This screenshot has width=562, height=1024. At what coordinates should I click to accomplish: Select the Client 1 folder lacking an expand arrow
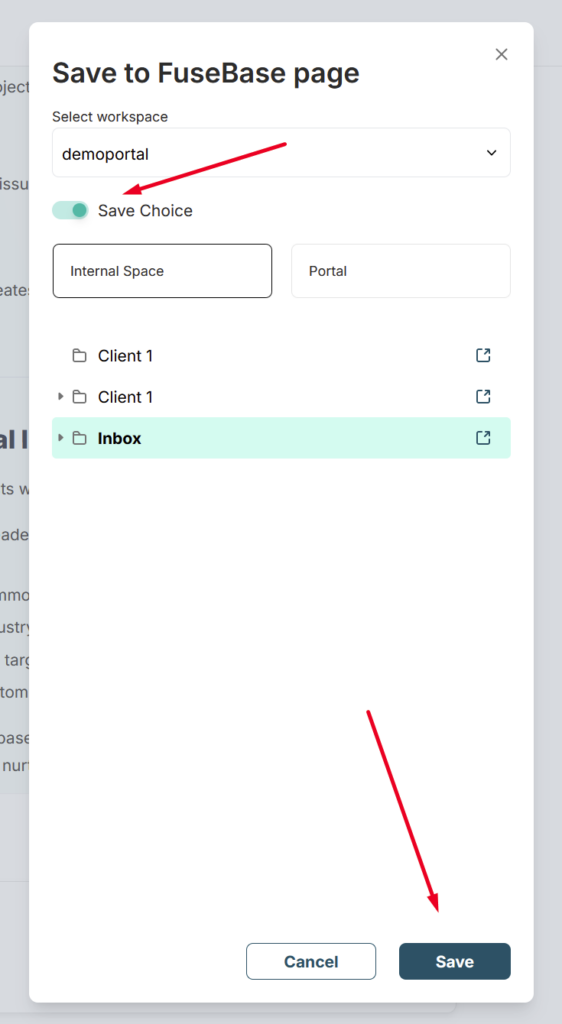pyautogui.click(x=281, y=356)
